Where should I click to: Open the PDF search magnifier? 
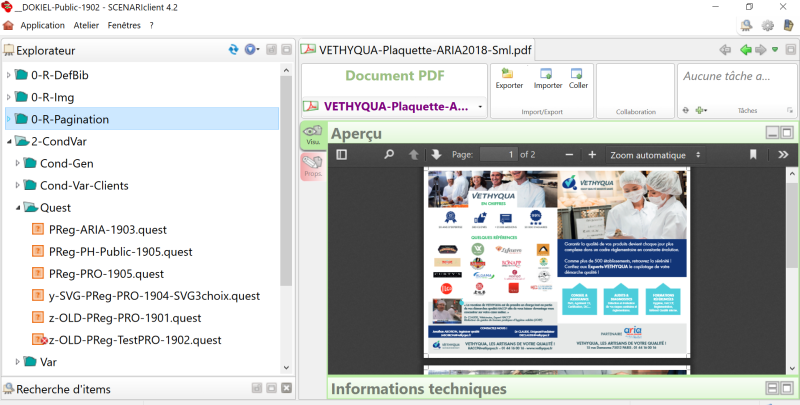click(390, 155)
